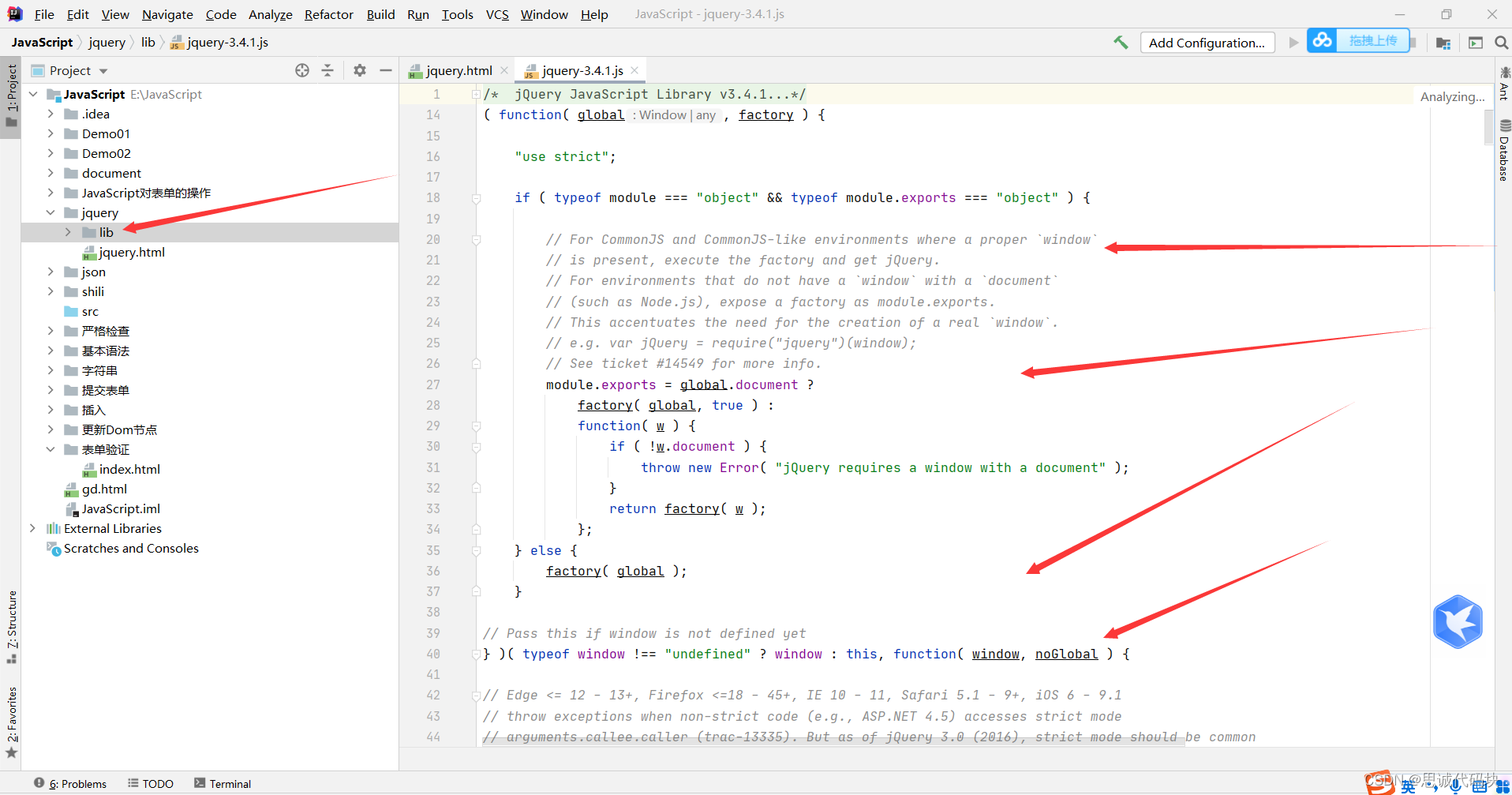Click the JavaScript breadcrumb in navigation bar
Image resolution: width=1512 pixels, height=795 pixels.
pyautogui.click(x=42, y=43)
